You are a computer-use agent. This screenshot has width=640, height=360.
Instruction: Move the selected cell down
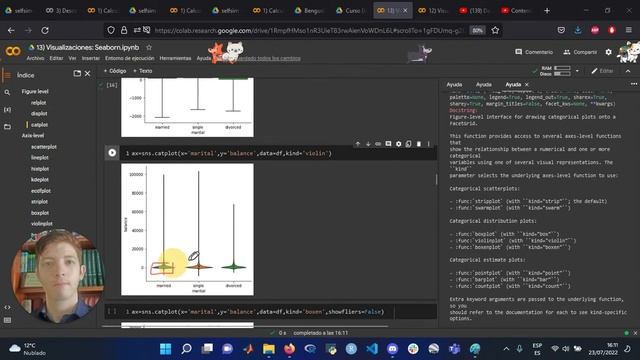click(x=368, y=144)
